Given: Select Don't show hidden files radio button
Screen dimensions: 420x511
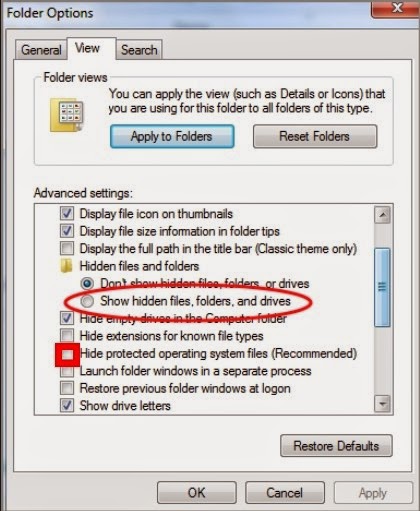Looking at the screenshot, I should tap(87, 283).
